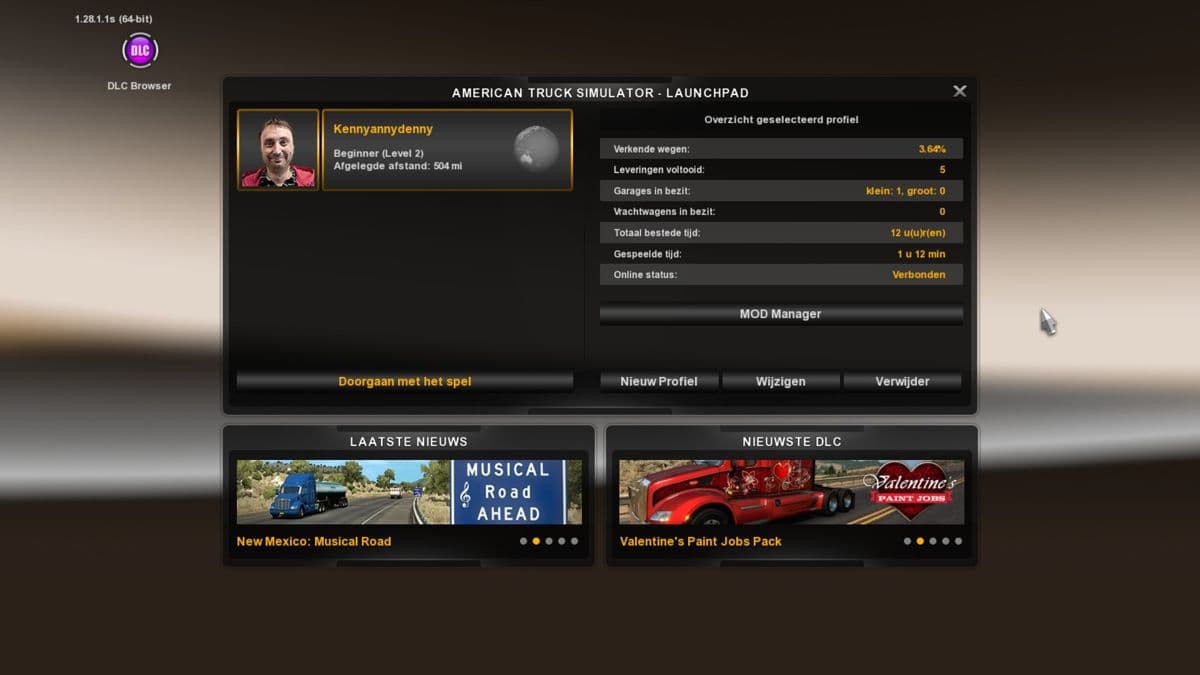Open the MOD Manager
This screenshot has width=1200, height=675.
point(781,314)
